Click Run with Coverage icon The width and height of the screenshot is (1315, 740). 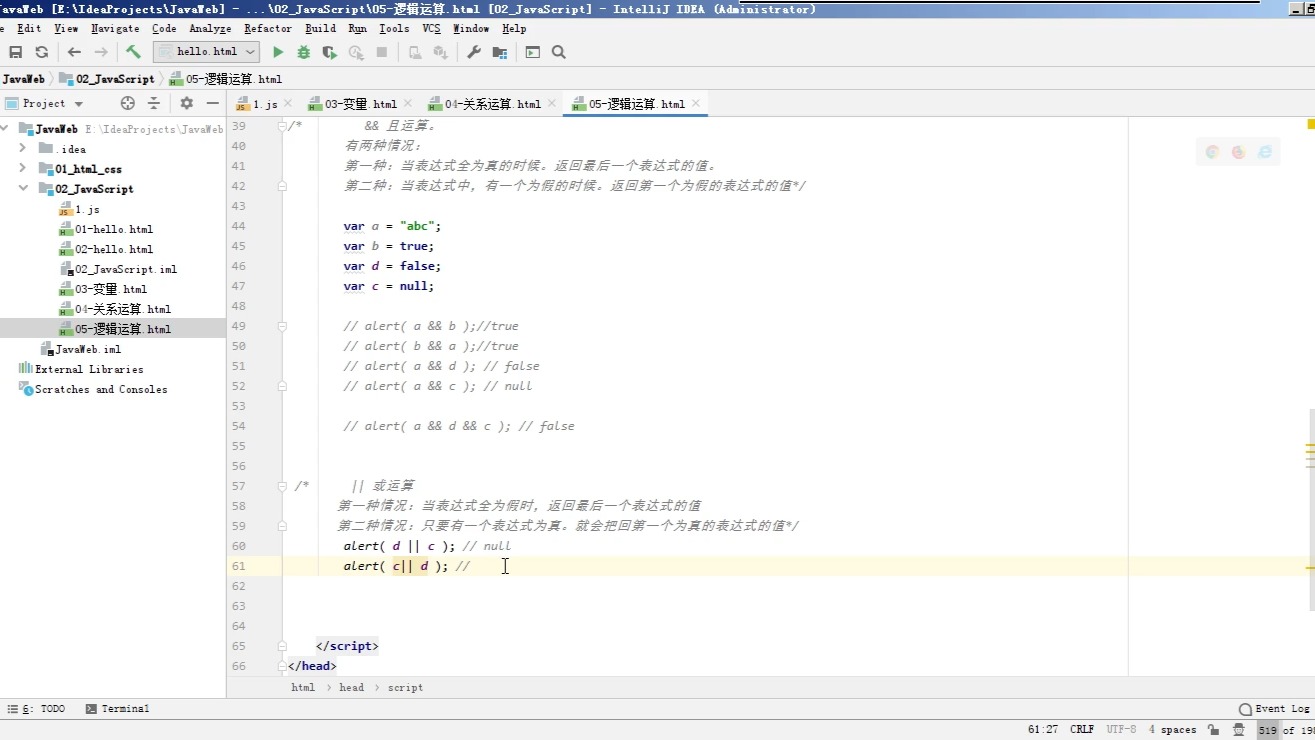(329, 52)
